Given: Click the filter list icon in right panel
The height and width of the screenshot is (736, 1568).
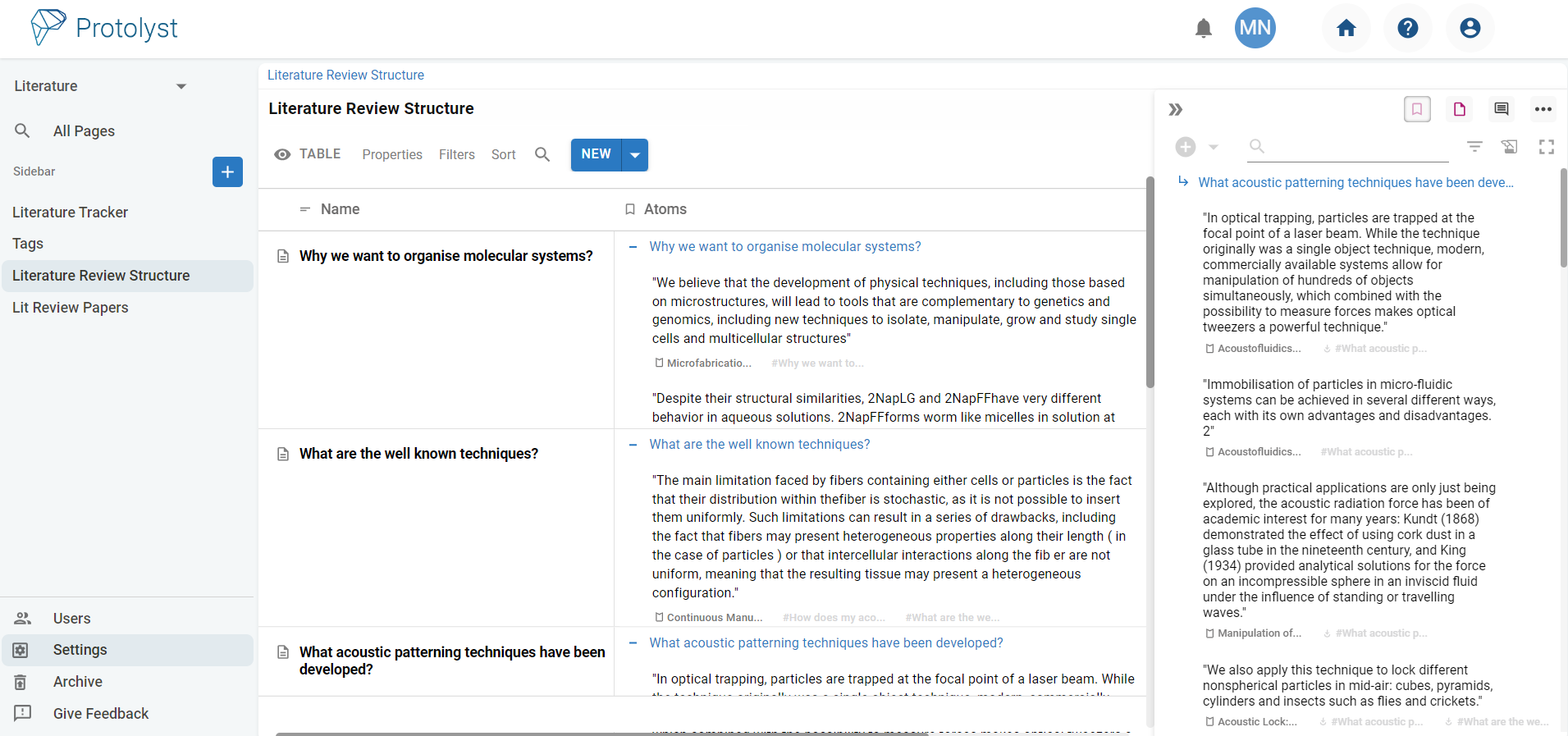Looking at the screenshot, I should 1474,147.
